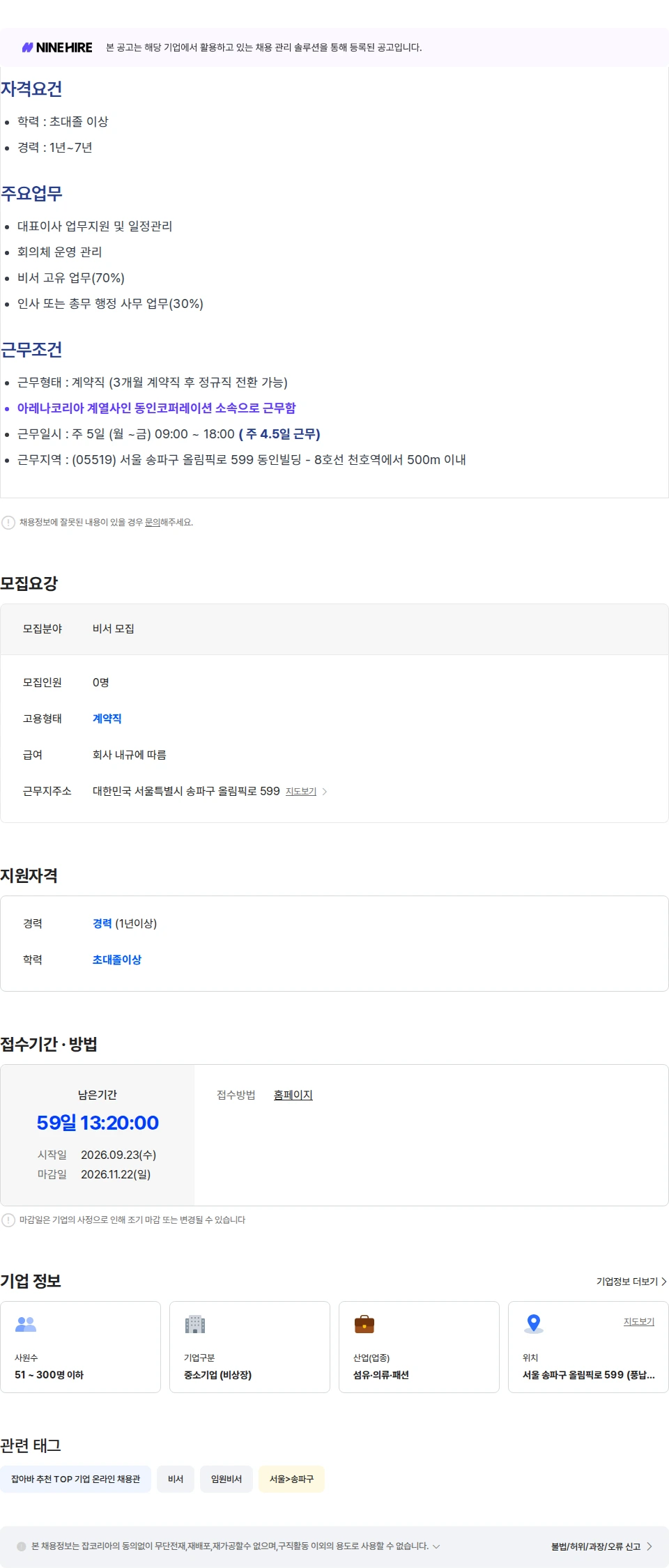Click the employees icon in 사원수 card

tap(26, 1324)
